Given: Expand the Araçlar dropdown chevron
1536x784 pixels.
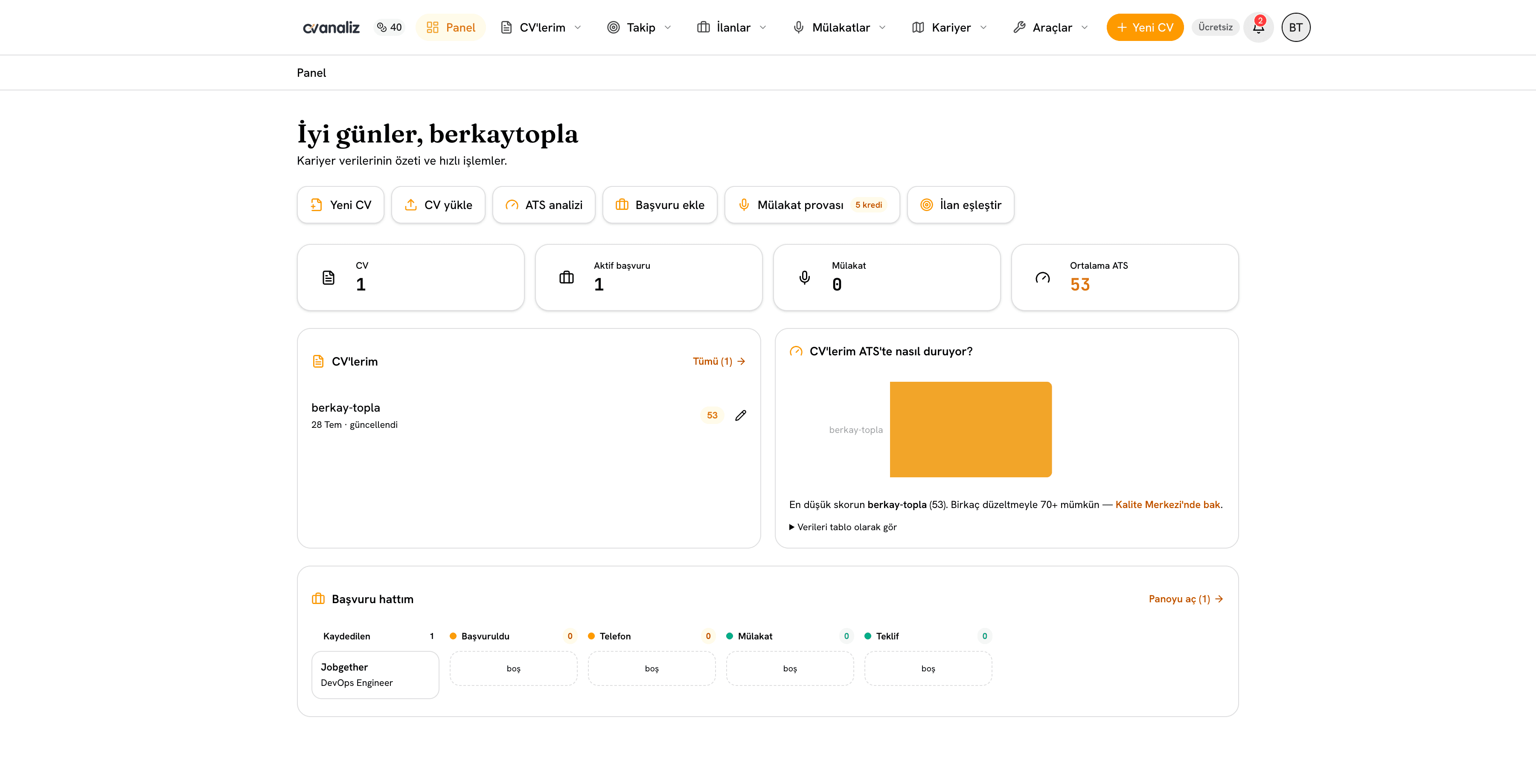Looking at the screenshot, I should pos(1085,27).
